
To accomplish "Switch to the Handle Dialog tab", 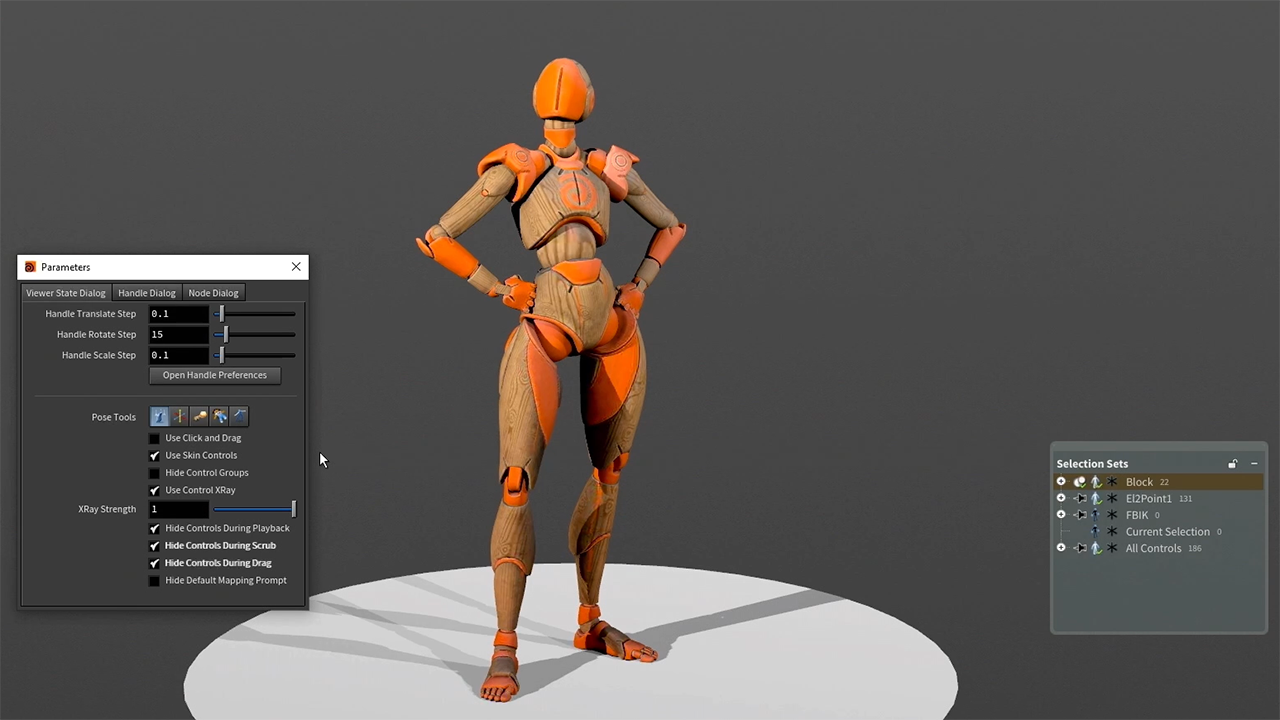I will coord(146,293).
